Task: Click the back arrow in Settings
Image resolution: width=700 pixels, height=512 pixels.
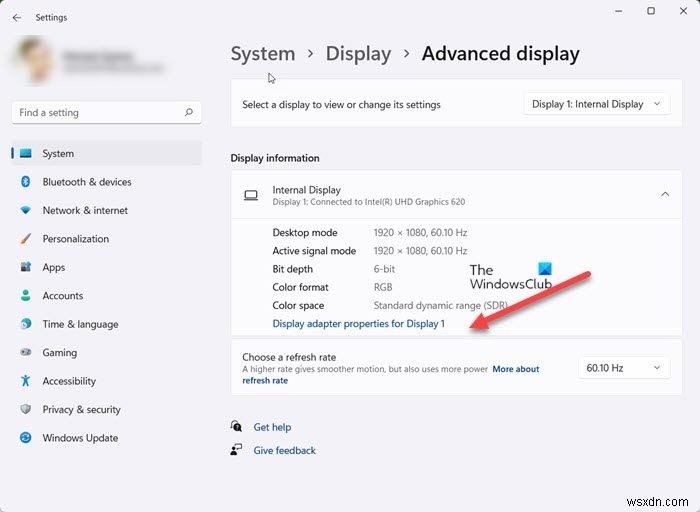Action: click(17, 17)
